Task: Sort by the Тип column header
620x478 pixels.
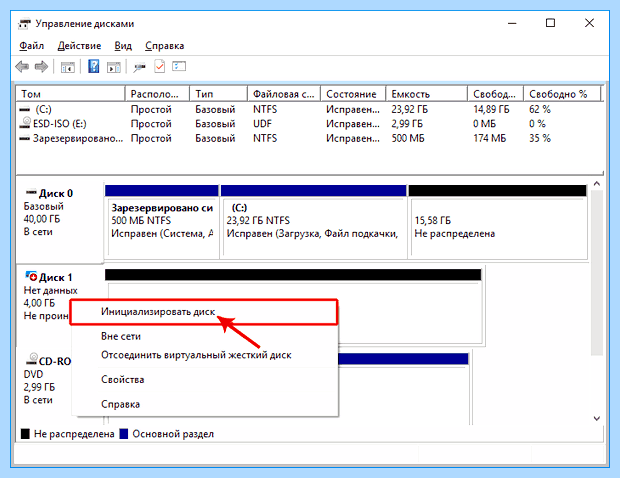Action: click(219, 94)
